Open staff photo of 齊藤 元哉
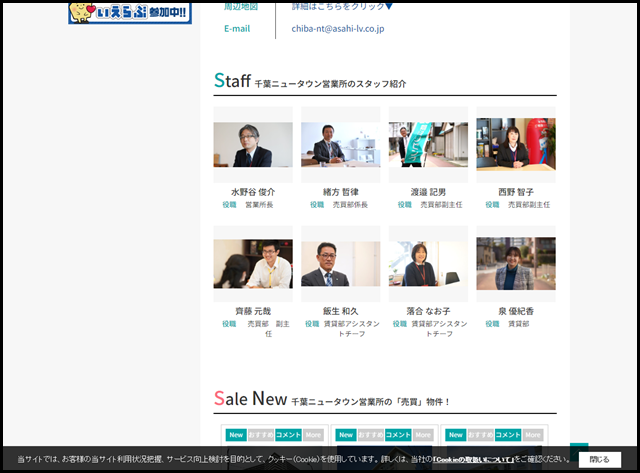Image resolution: width=640 pixels, height=473 pixels. (253, 264)
